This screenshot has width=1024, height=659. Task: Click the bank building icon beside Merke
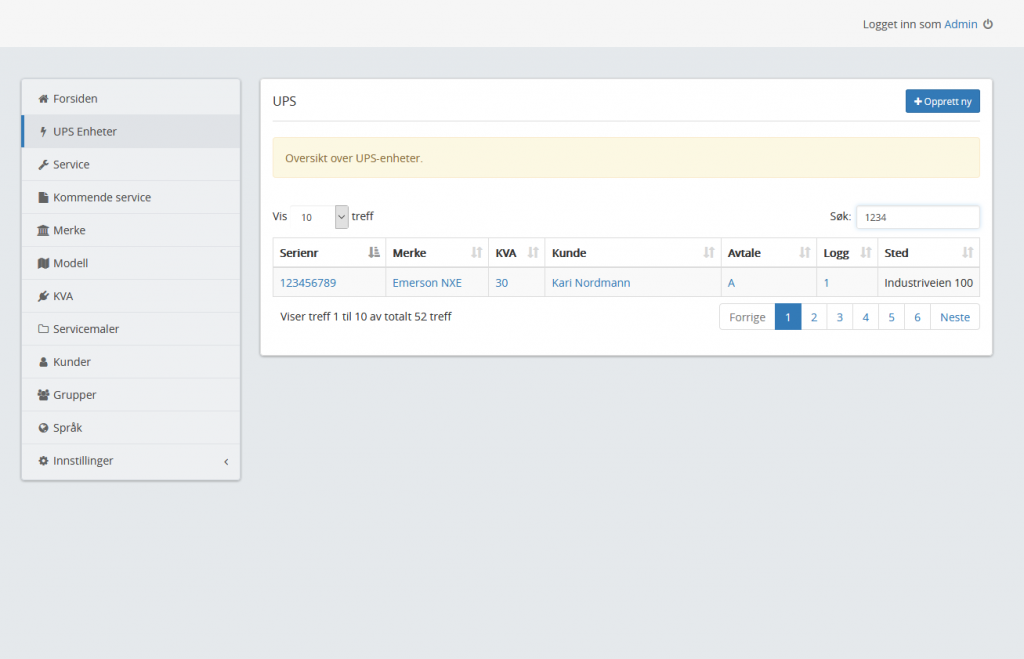43,231
